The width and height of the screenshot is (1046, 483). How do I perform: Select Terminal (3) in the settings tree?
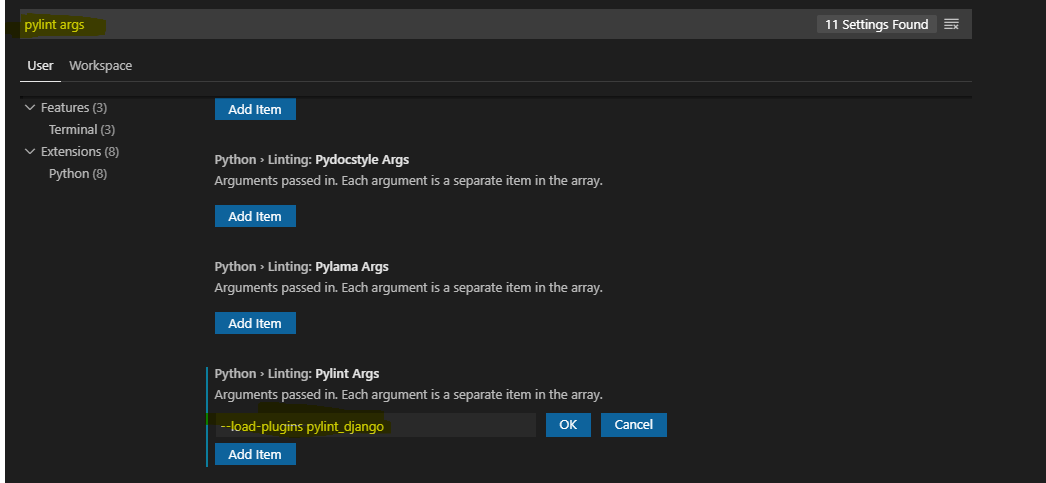[x=82, y=130]
